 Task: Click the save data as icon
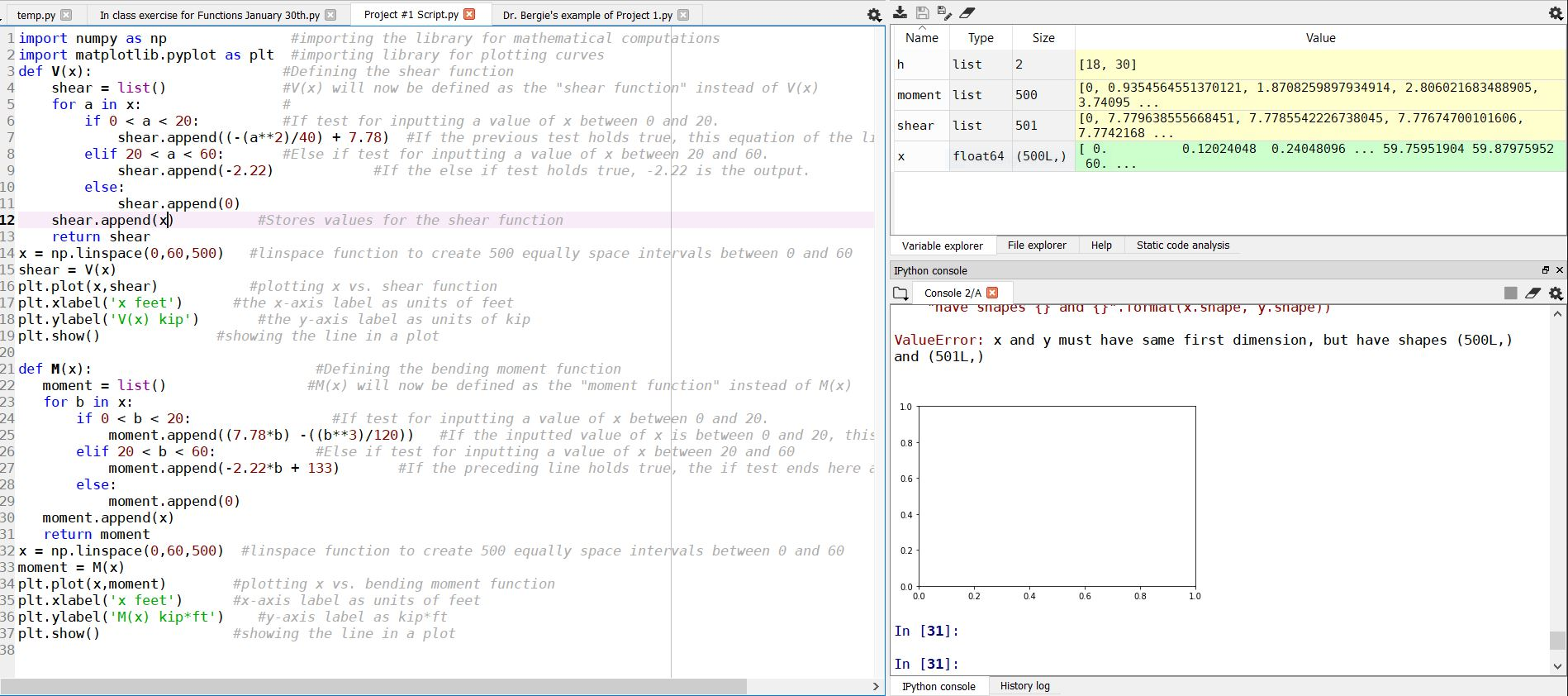944,12
